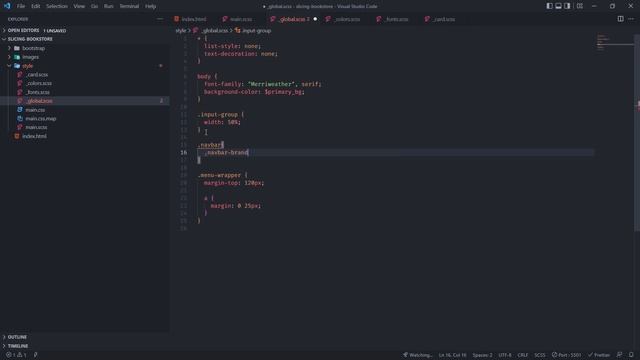Click the CSS icon beside main.css
This screenshot has height=360, width=640.
tap(20, 110)
